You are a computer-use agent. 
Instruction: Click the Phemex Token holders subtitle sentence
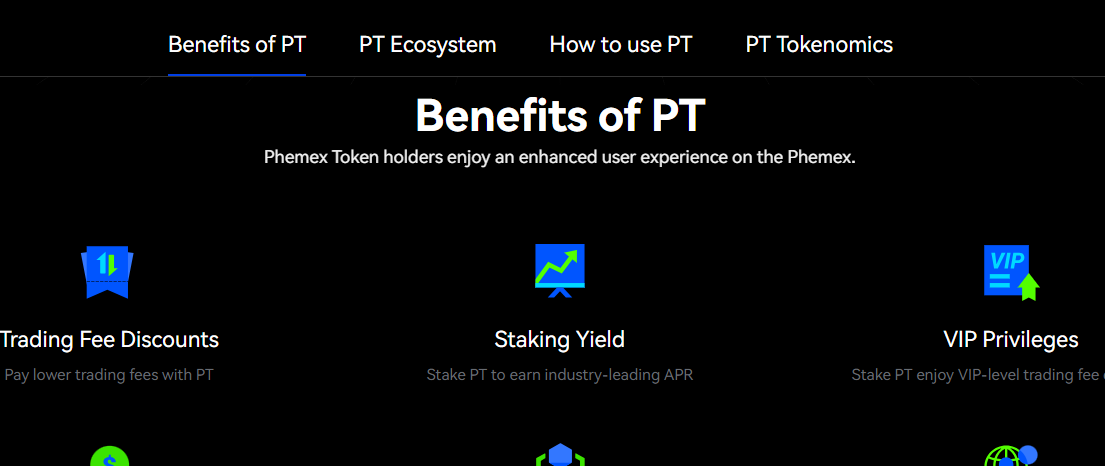click(x=560, y=157)
